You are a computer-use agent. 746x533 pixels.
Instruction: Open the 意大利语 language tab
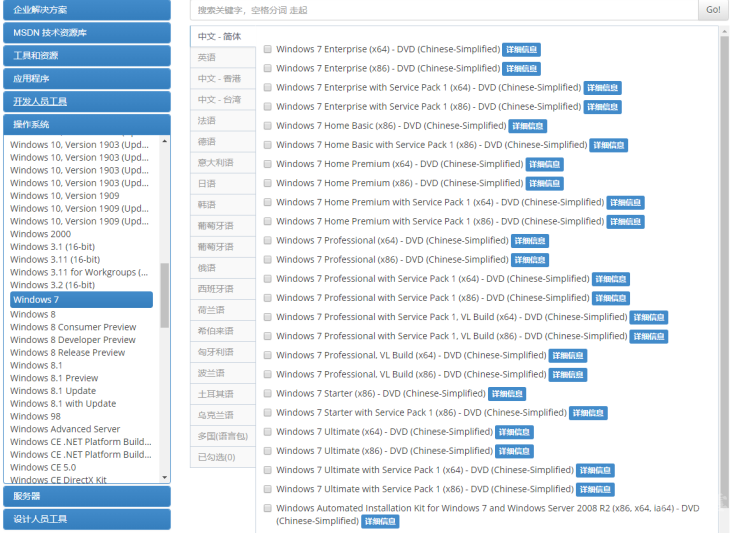(223, 163)
